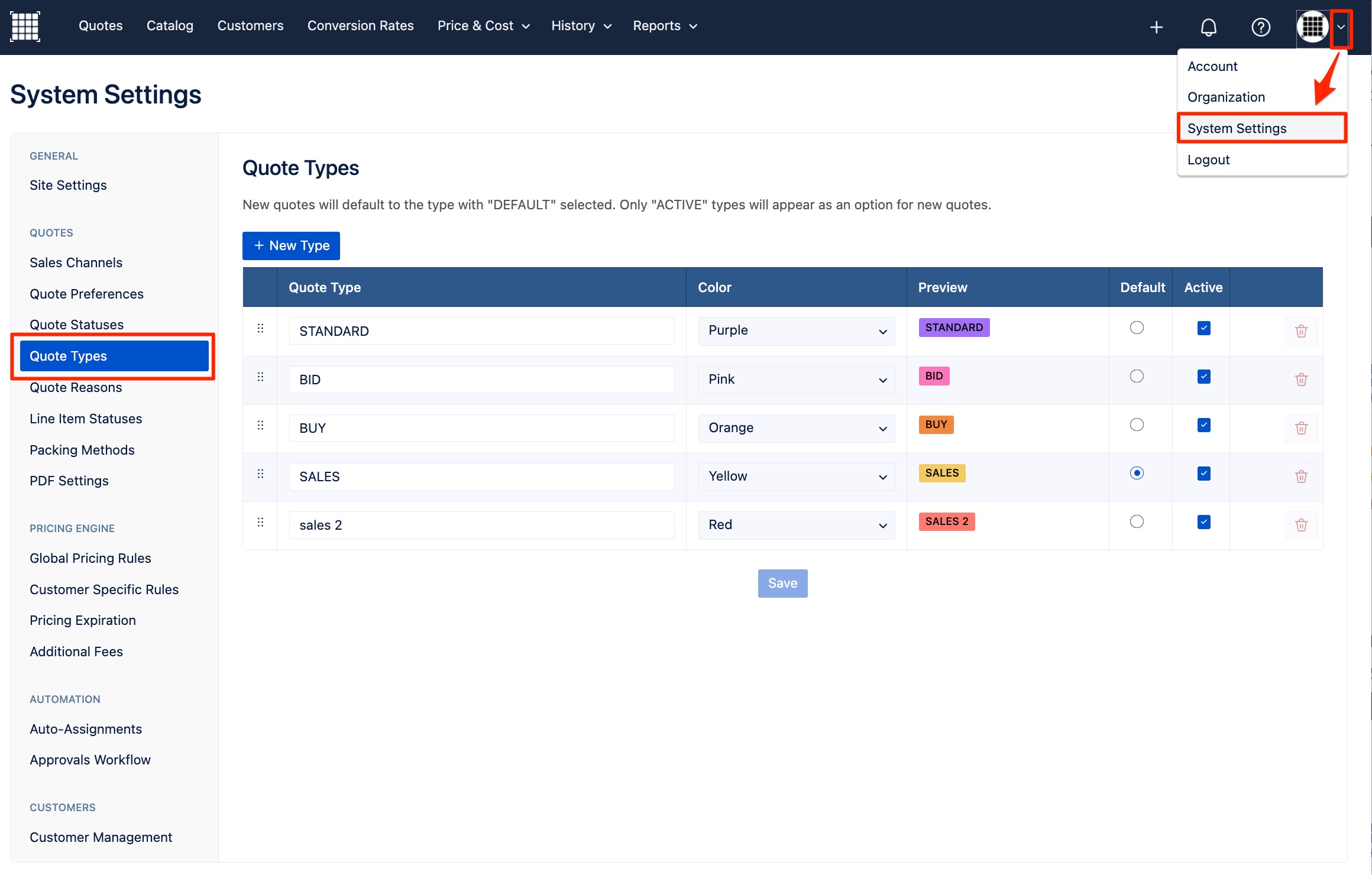
Task: Click the drag handle for STANDARD row
Action: point(260,328)
